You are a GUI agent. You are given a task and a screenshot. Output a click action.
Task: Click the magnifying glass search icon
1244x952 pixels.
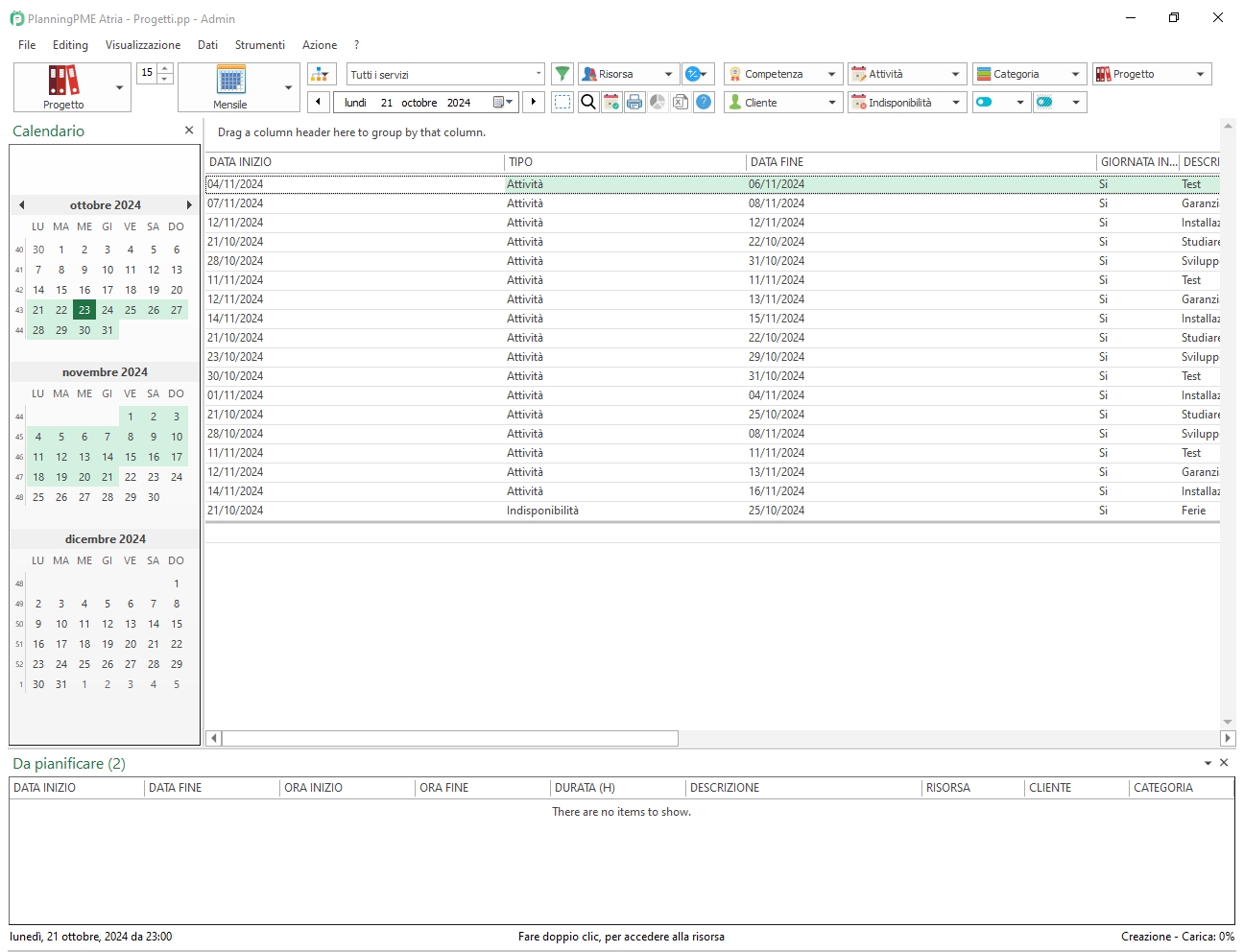tap(588, 102)
